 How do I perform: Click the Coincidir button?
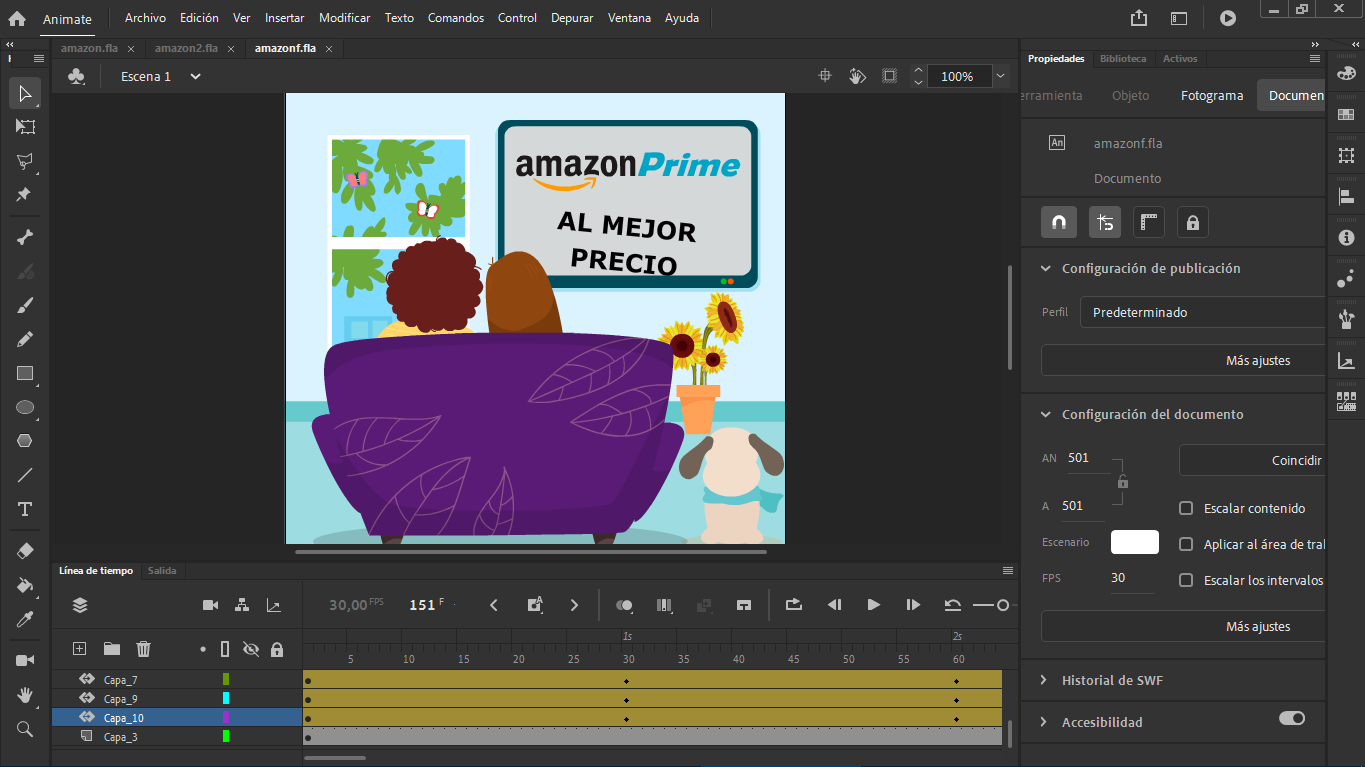point(1252,461)
